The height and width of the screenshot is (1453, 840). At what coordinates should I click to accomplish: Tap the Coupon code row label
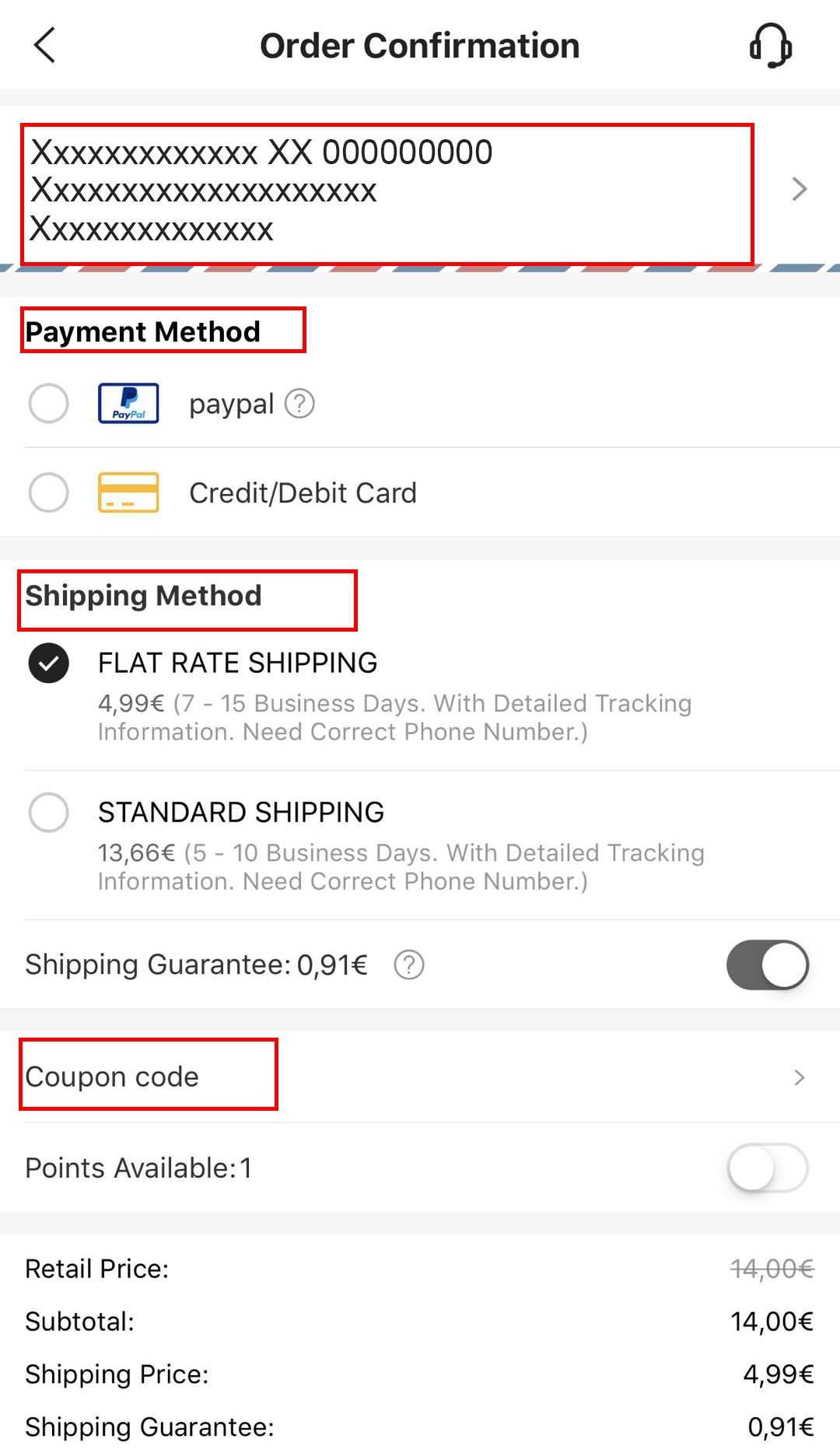(112, 1077)
